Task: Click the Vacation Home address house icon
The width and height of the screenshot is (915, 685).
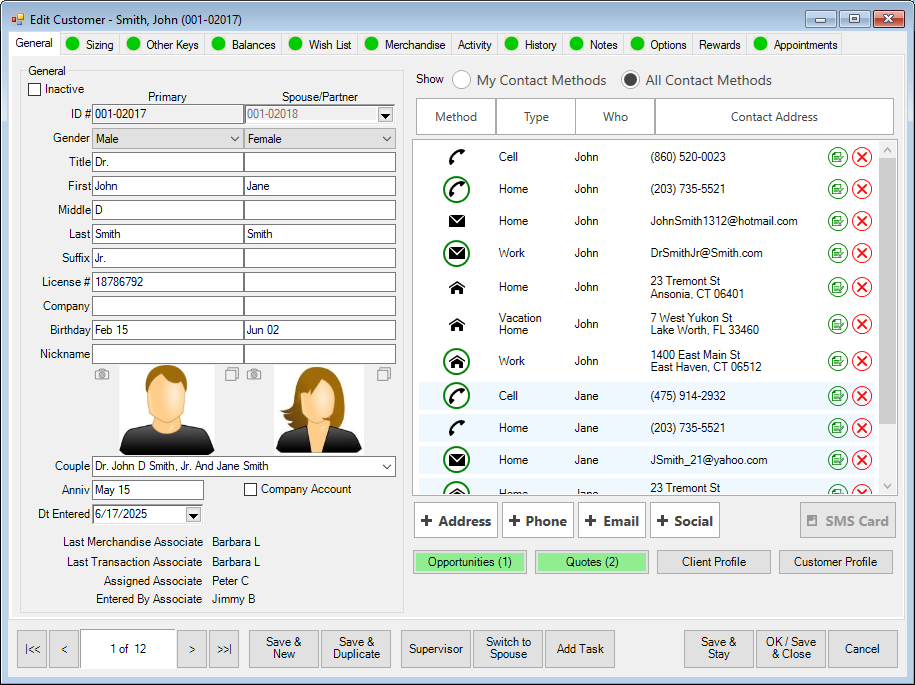Action: point(456,324)
